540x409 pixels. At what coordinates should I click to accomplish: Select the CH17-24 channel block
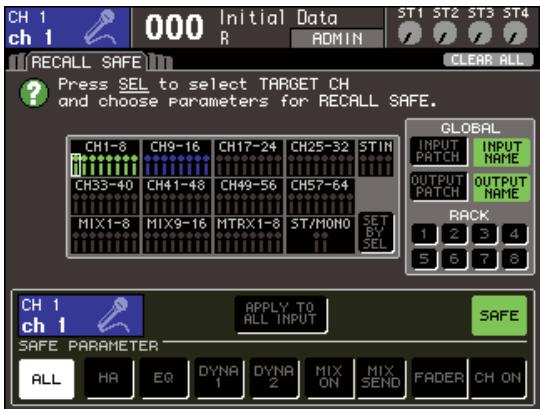[x=248, y=158]
